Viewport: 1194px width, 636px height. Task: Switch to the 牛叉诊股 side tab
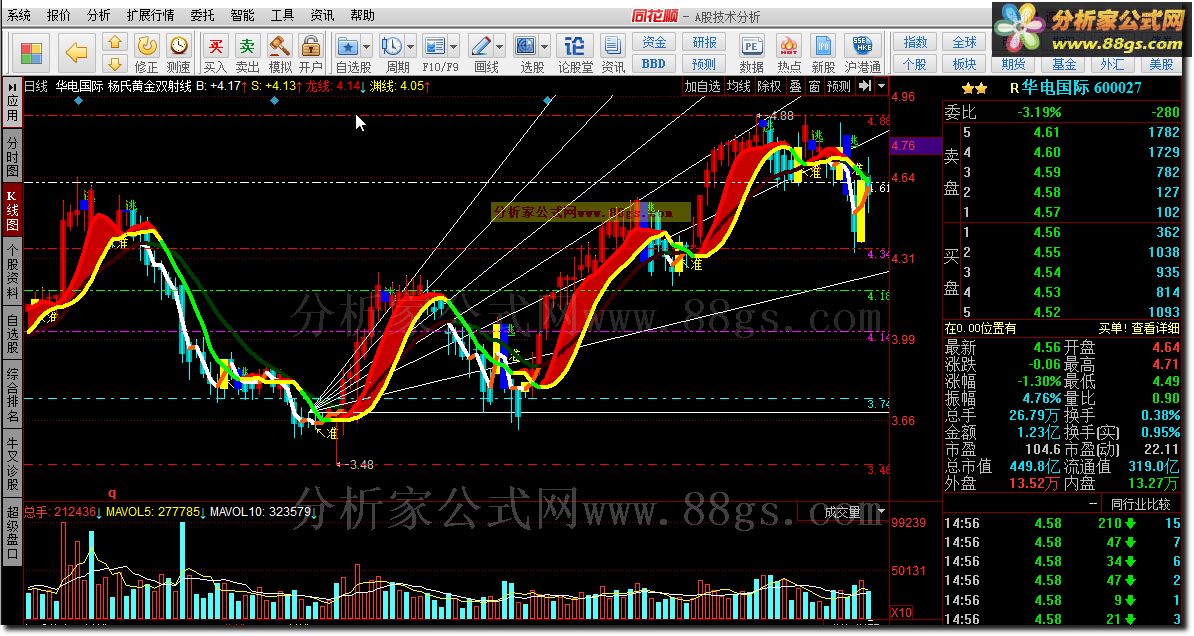point(12,464)
